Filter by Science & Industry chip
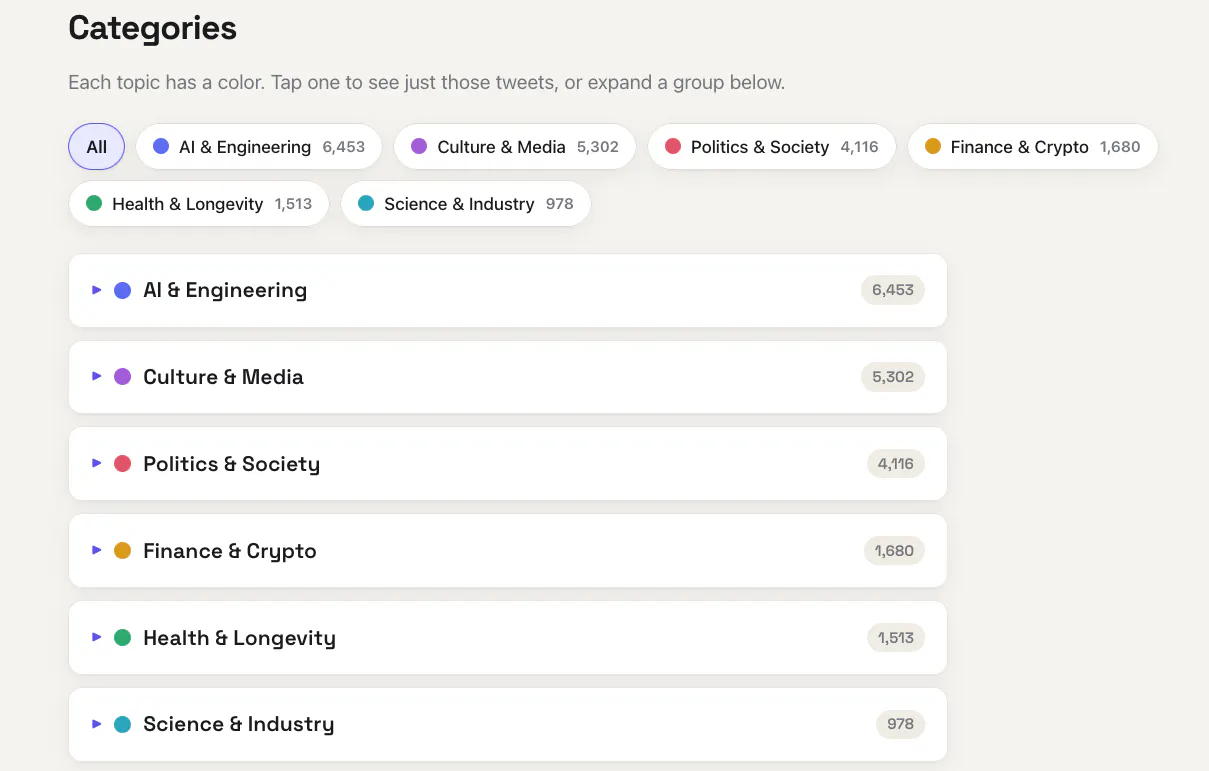Viewport: 1209px width, 771px height. pos(466,204)
